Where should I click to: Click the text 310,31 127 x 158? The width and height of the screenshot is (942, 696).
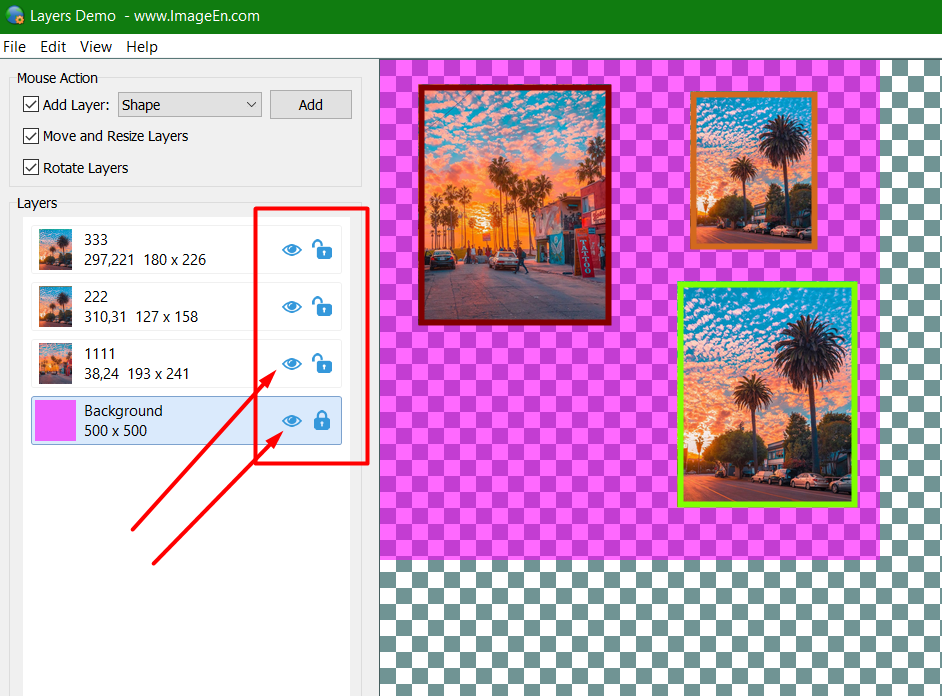141,317
